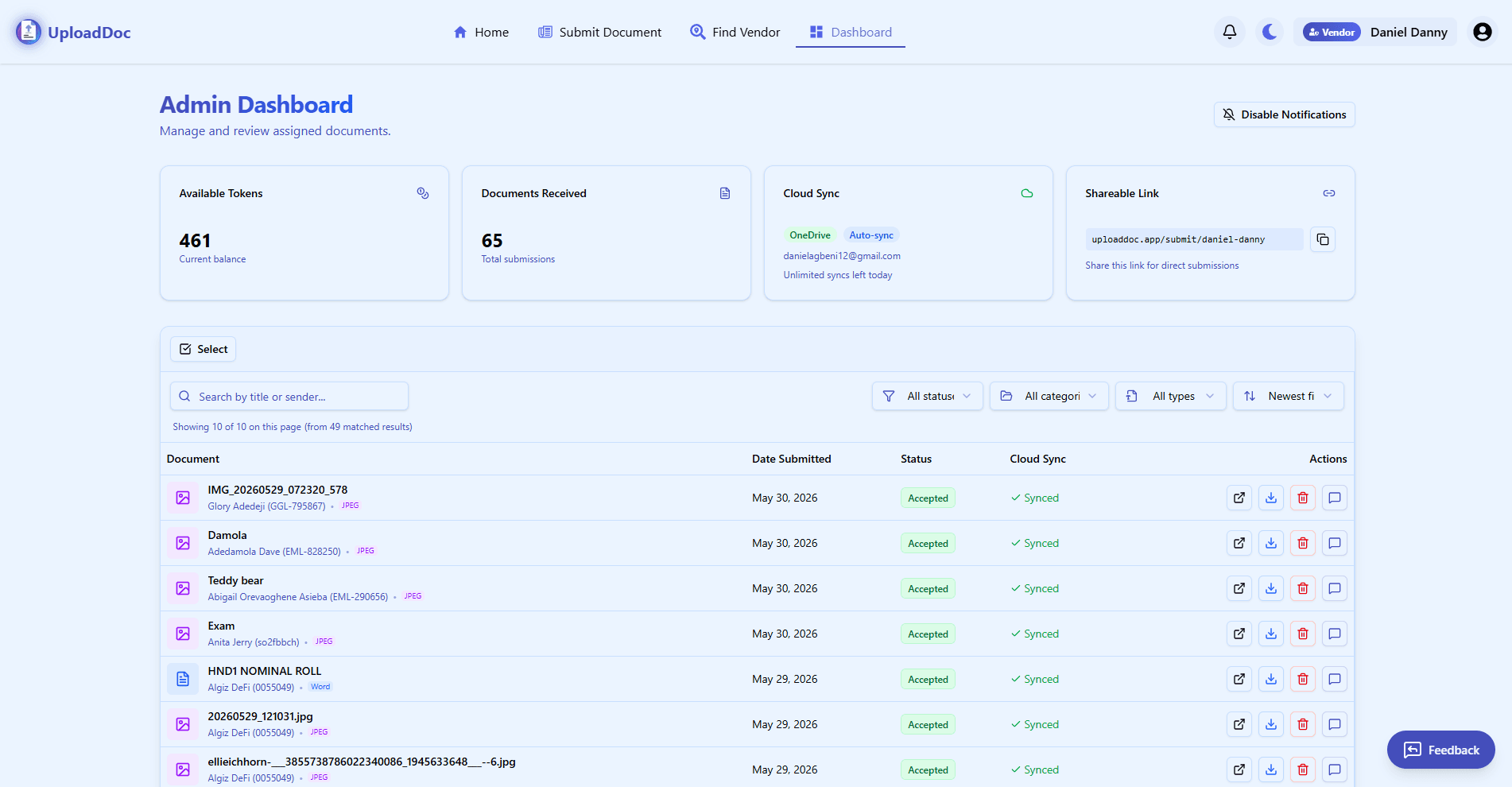The height and width of the screenshot is (787, 1512).
Task: Comment on IMG_20260529_072320_578 document
Action: click(1335, 498)
